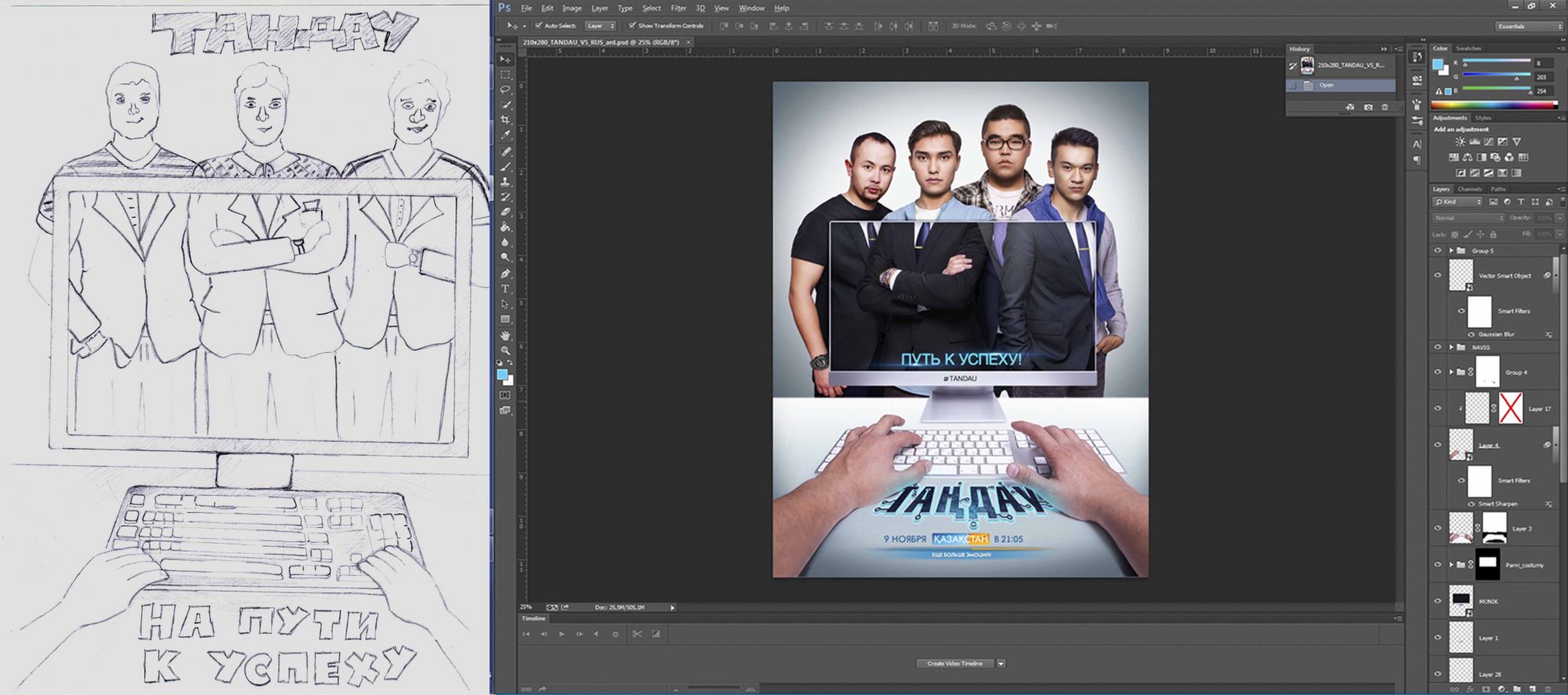Uncheck Show Transform Controls
Image resolution: width=1568 pixels, height=695 pixels.
632,26
